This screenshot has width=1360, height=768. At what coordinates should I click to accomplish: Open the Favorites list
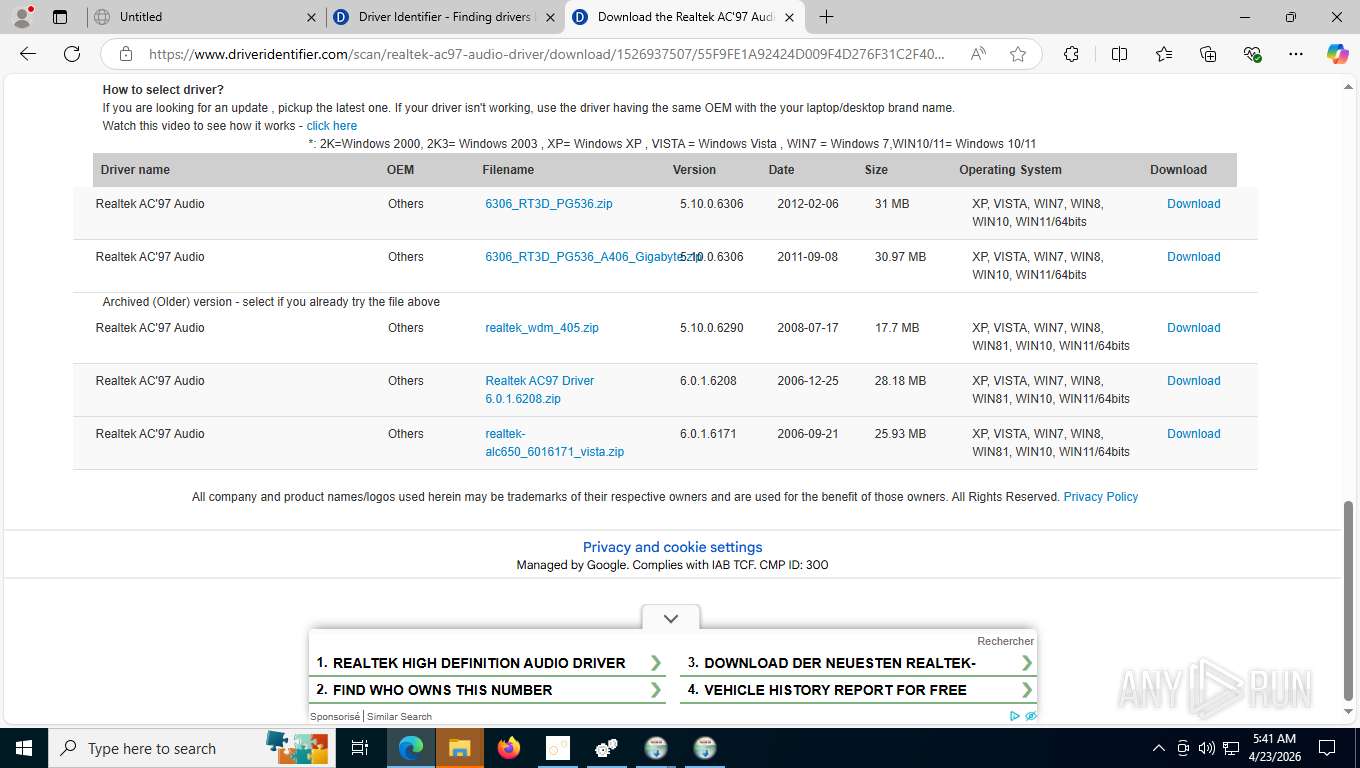click(x=1164, y=54)
